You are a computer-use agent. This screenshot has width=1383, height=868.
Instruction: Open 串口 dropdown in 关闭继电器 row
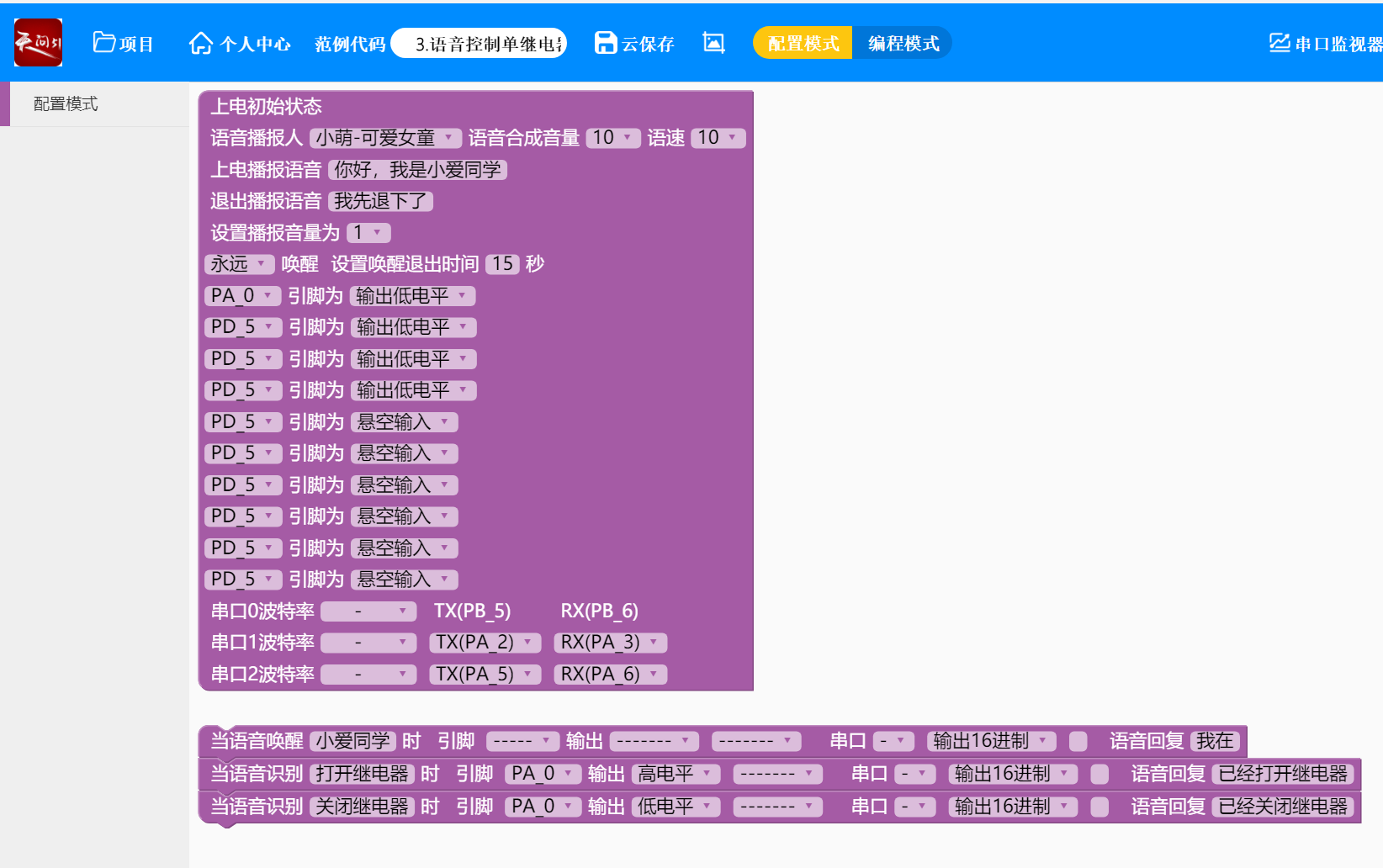click(915, 807)
